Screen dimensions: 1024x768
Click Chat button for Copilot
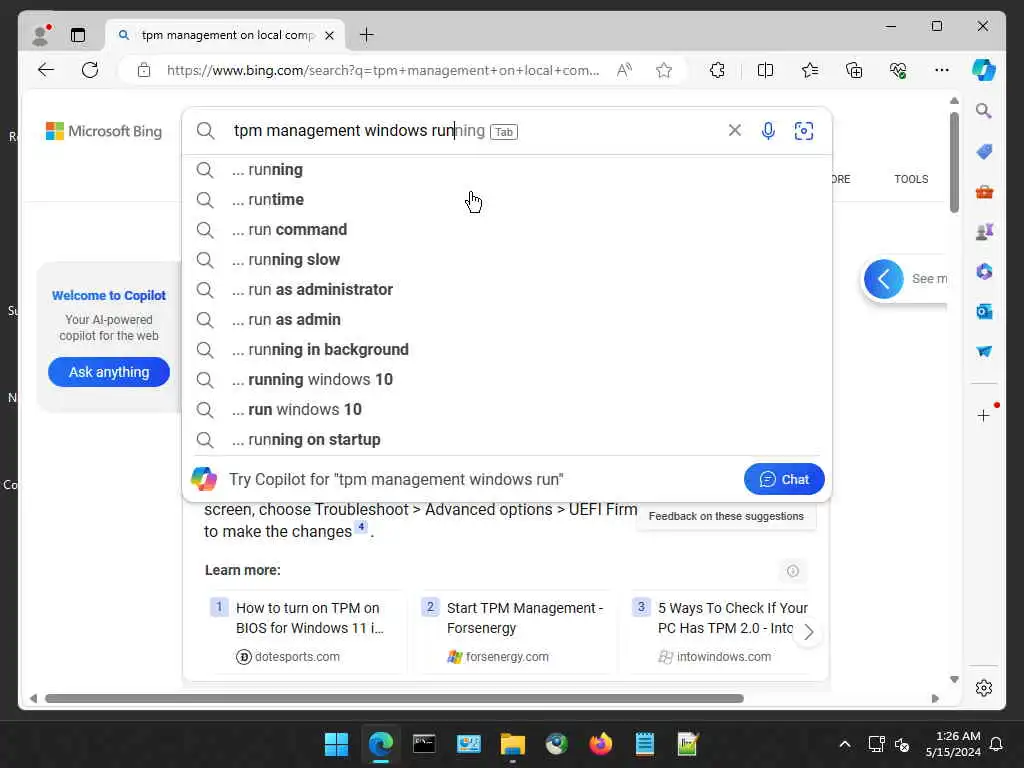[x=784, y=479]
